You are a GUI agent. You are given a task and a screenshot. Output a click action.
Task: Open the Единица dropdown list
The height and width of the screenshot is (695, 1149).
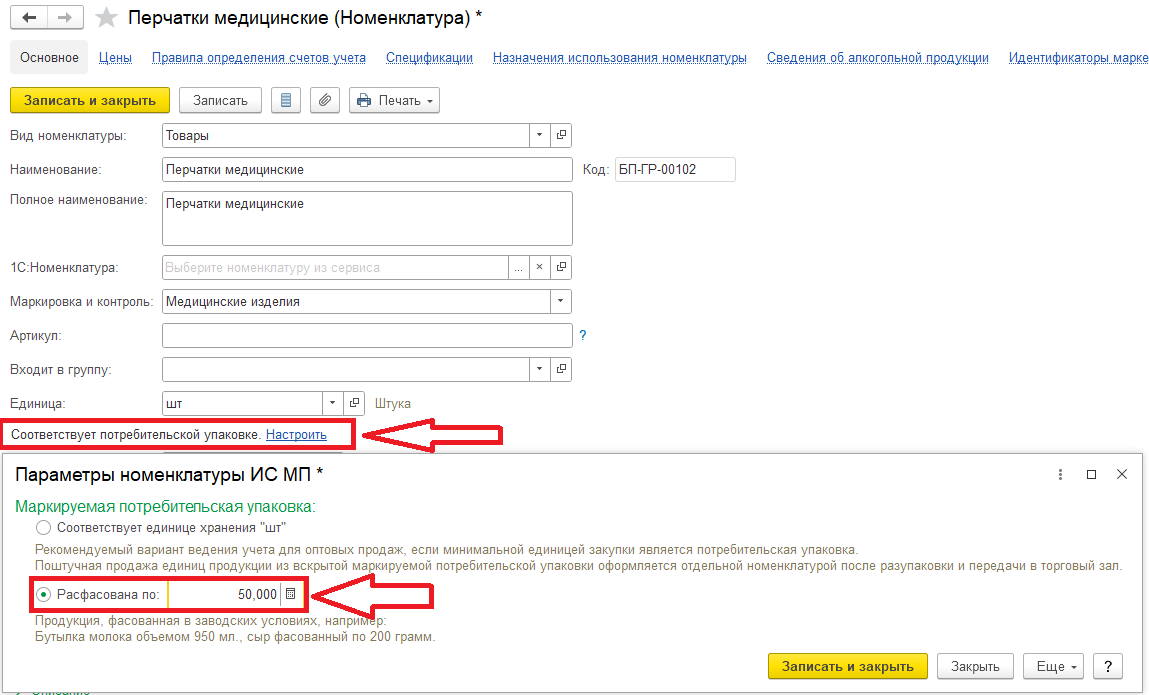coord(332,403)
